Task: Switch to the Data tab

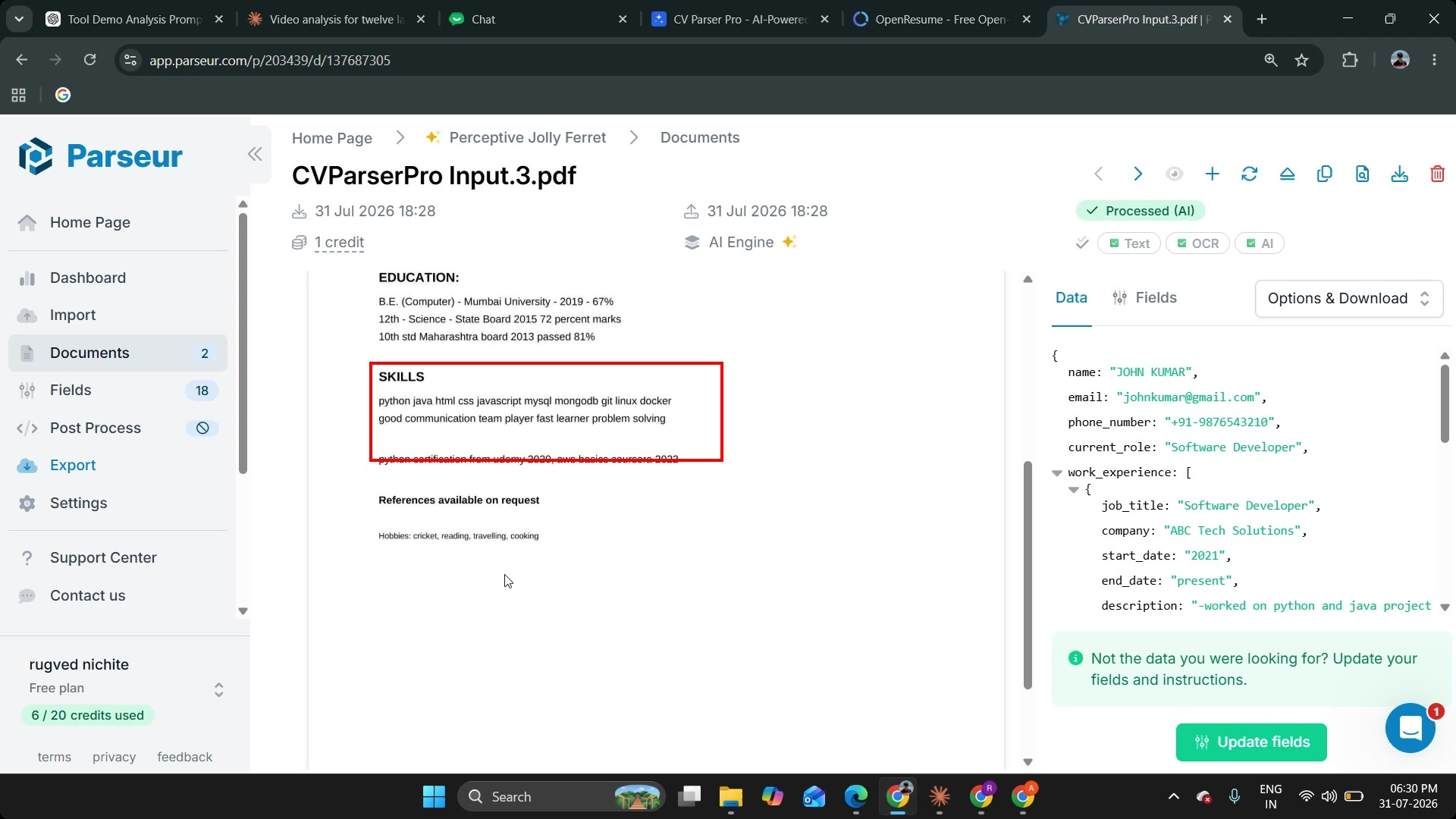Action: pyautogui.click(x=1071, y=298)
